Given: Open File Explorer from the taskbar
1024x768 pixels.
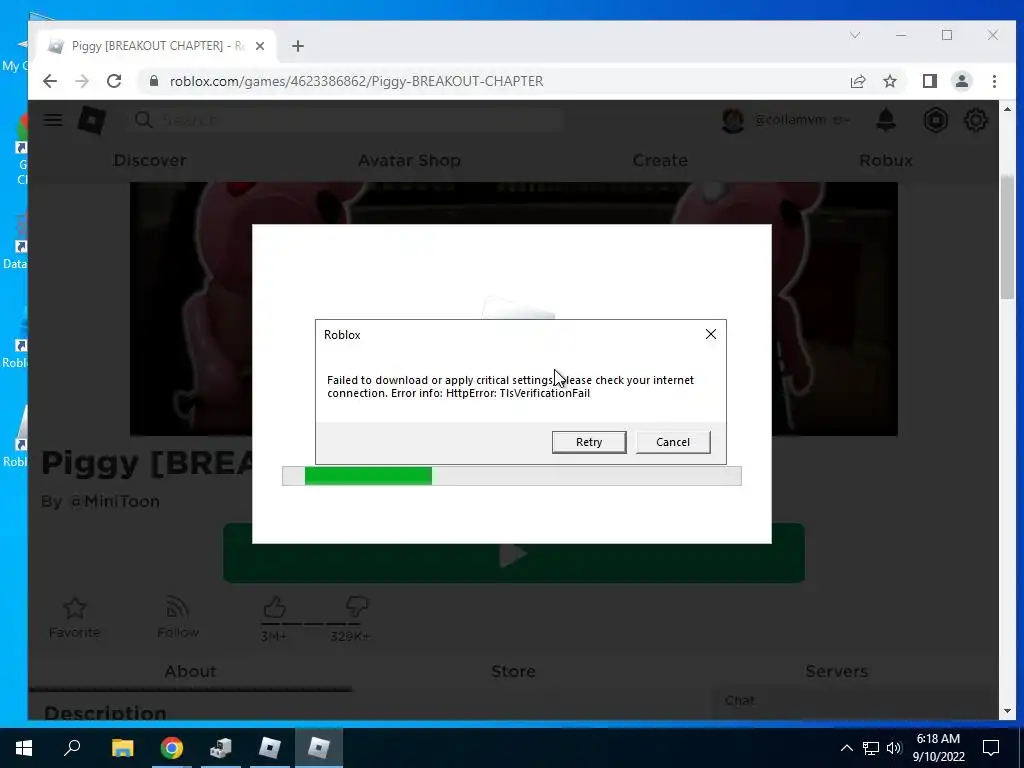Looking at the screenshot, I should [x=122, y=748].
